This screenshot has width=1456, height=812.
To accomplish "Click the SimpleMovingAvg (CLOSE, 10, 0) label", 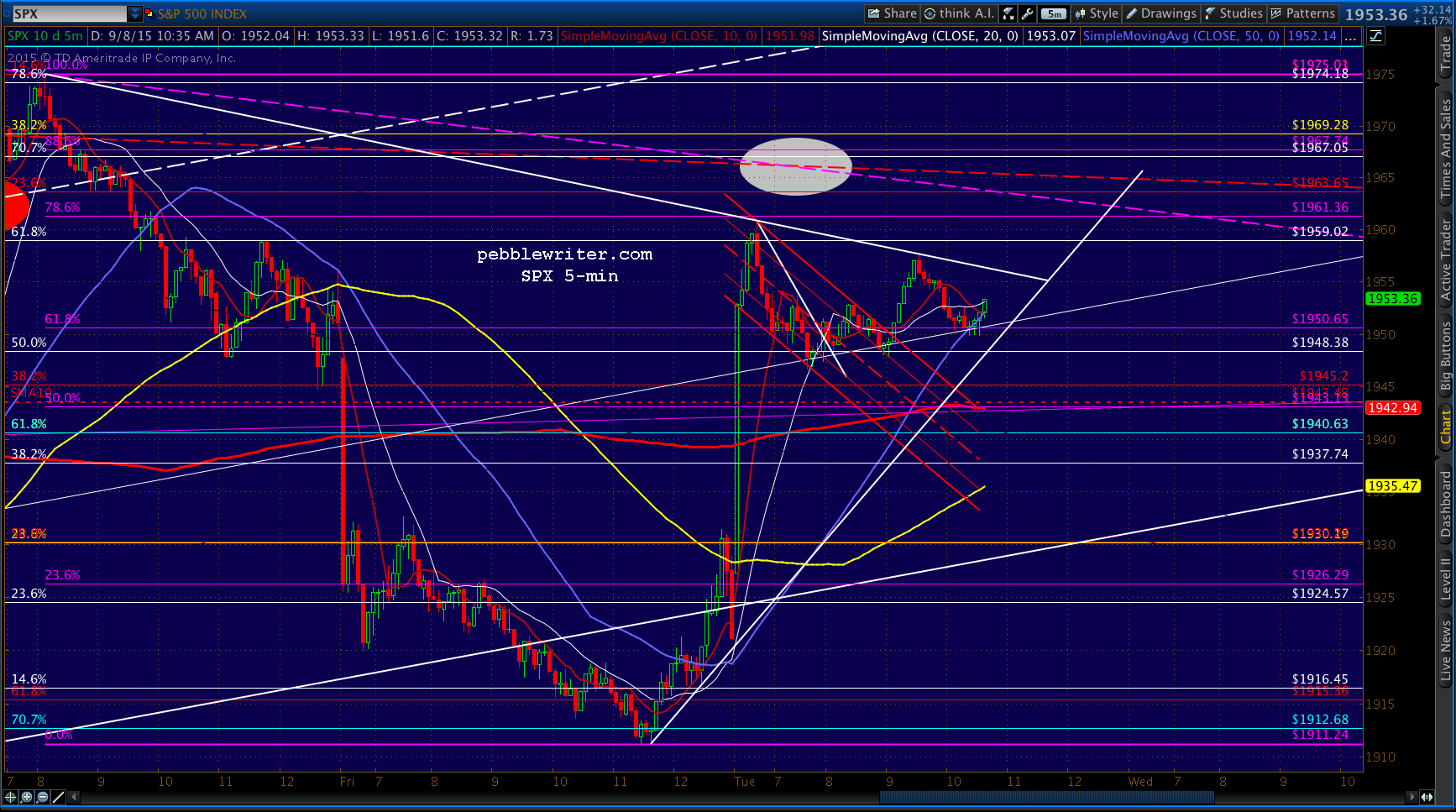I will [659, 36].
